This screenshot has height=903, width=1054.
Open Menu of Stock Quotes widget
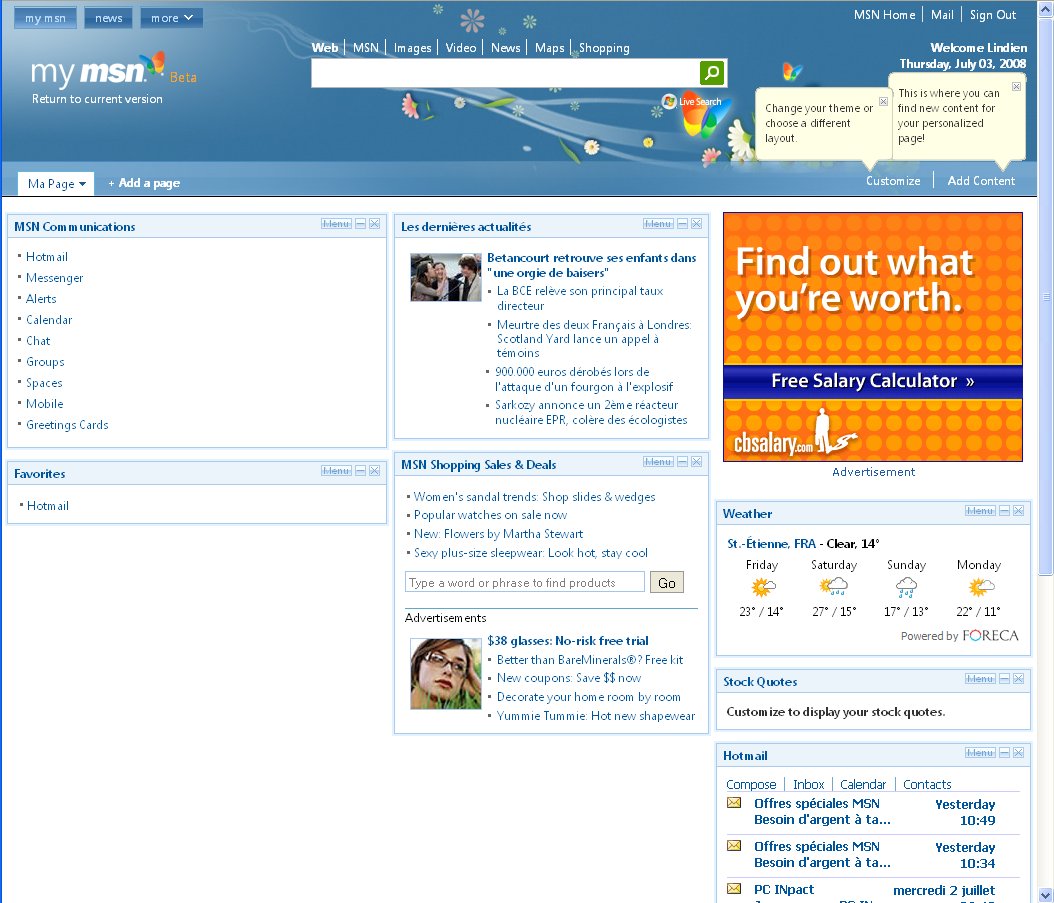980,679
